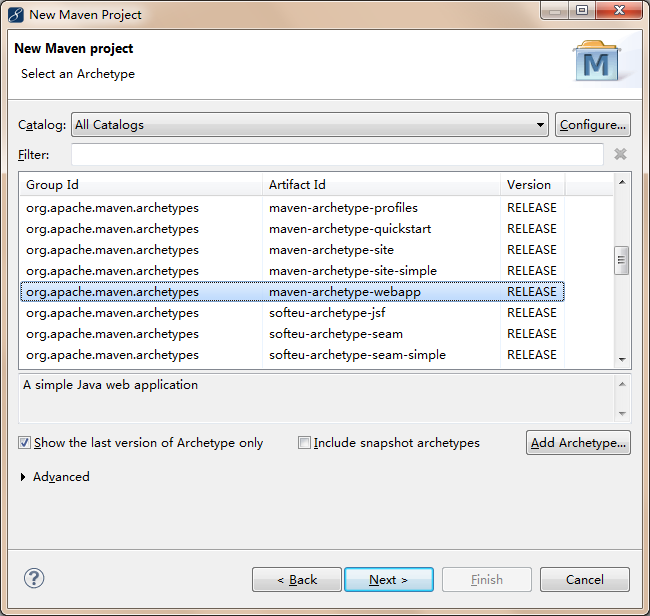Go to the previous page with Back

tap(297, 580)
